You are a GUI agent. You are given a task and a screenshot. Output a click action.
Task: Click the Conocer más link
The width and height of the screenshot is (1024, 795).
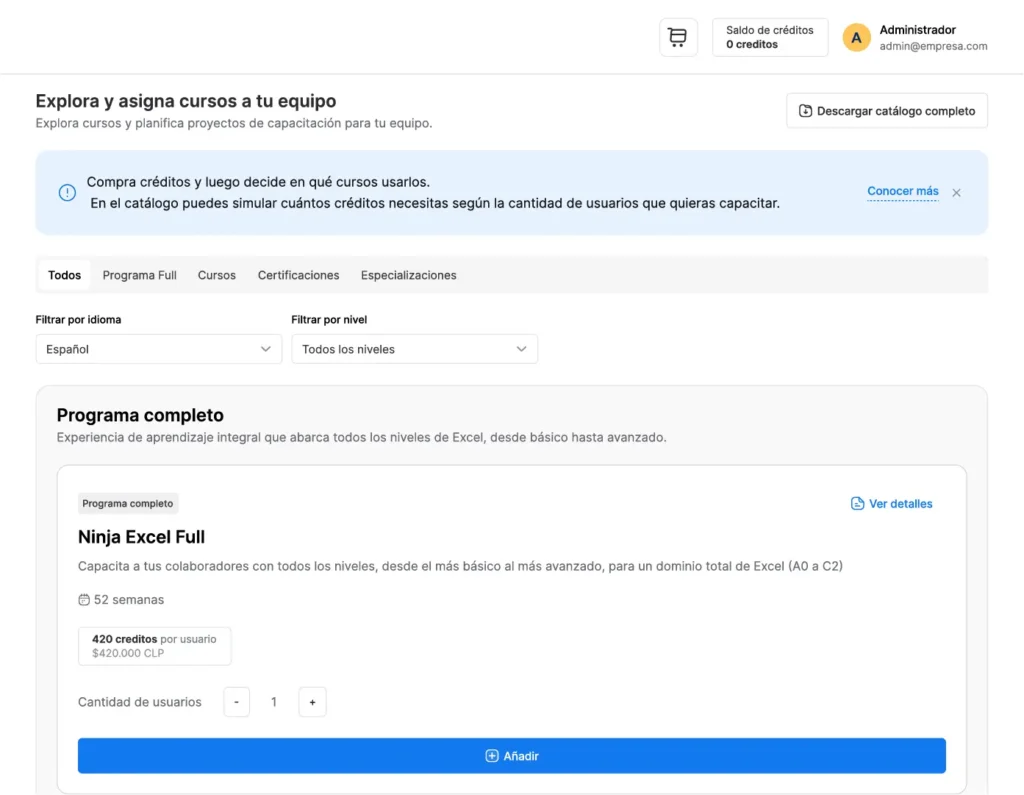(x=902, y=191)
